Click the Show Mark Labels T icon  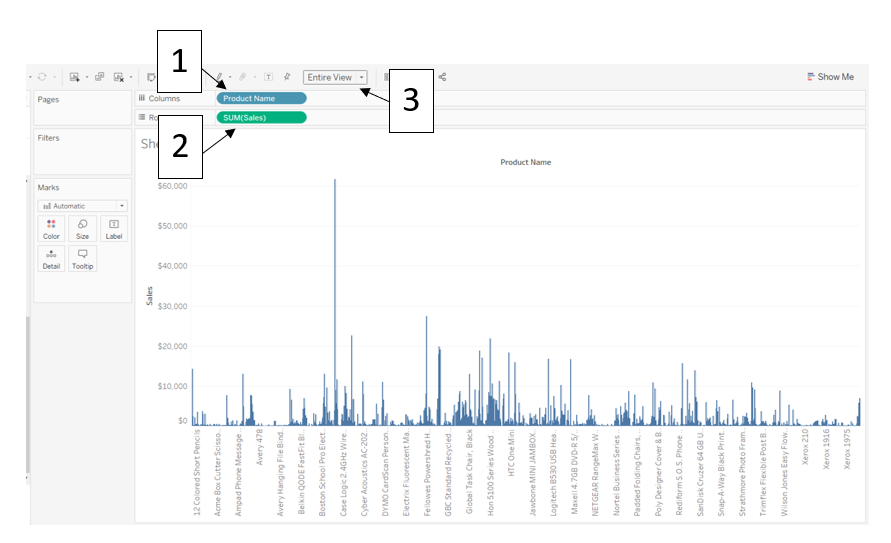click(x=268, y=77)
